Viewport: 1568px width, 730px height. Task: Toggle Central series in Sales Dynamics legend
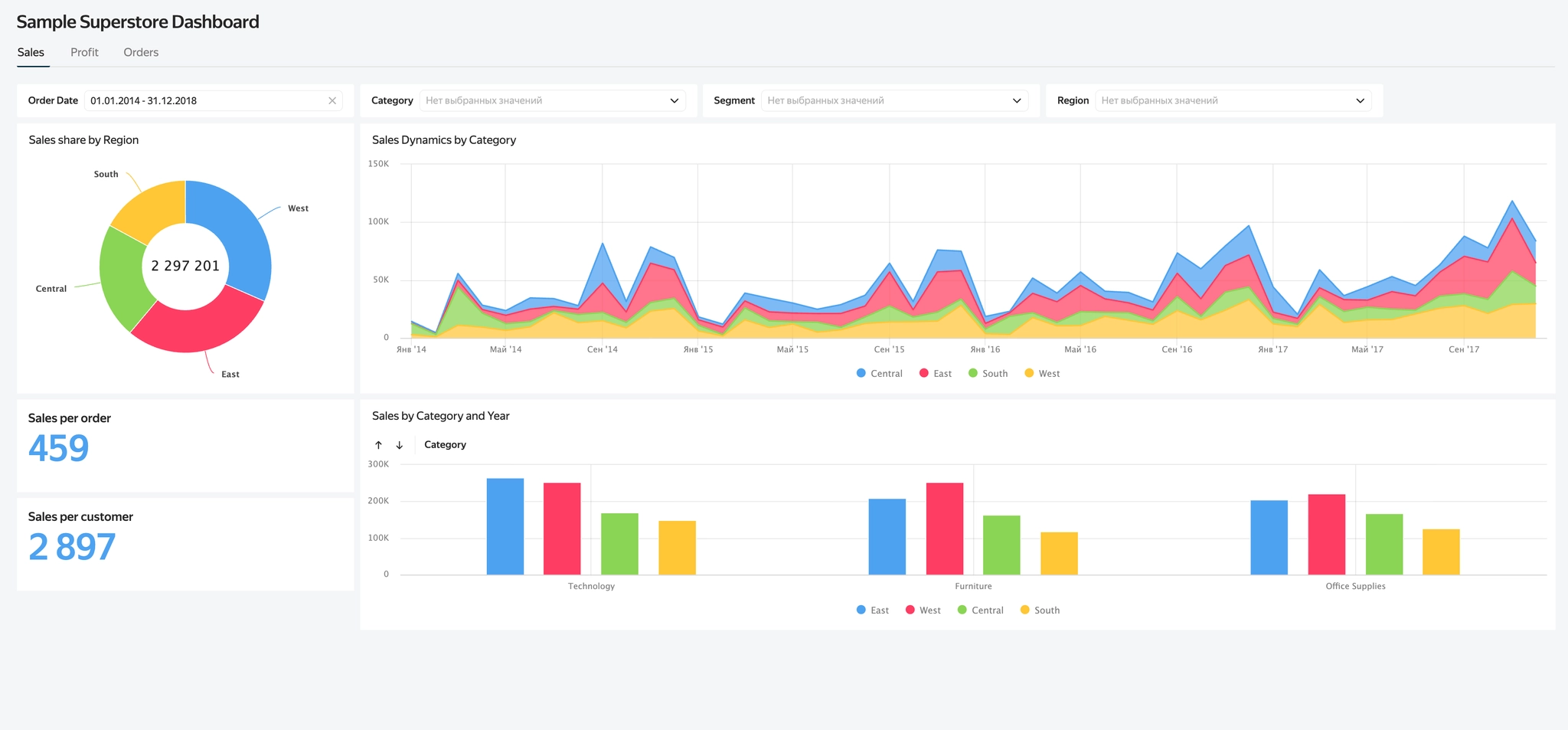click(879, 374)
